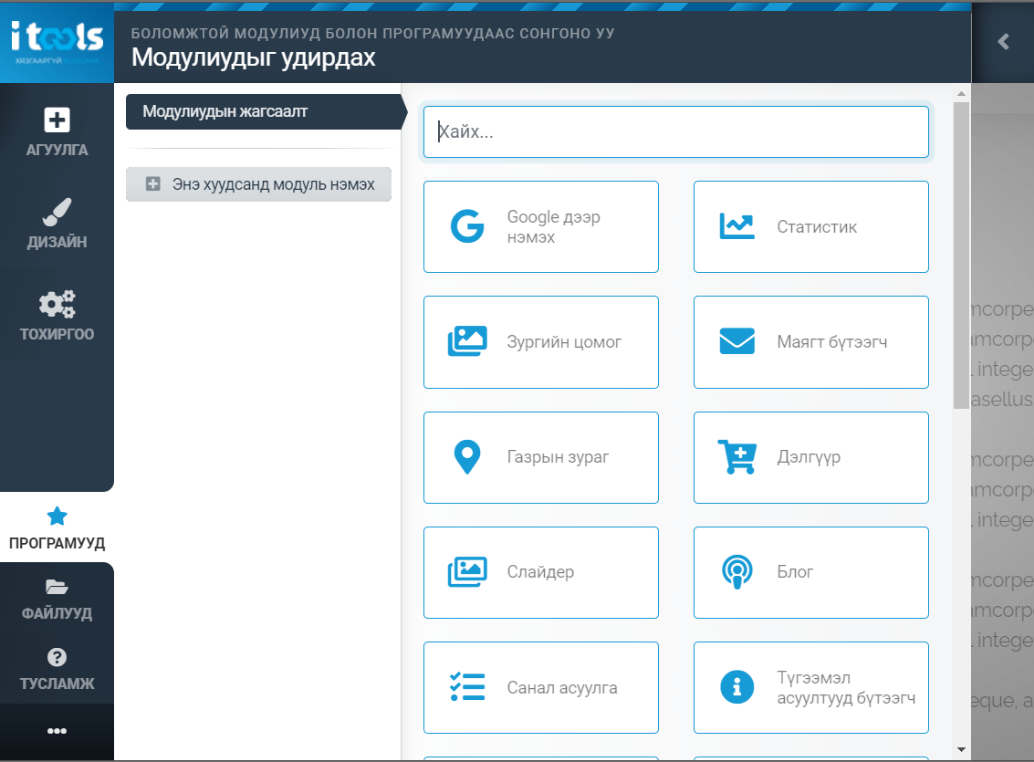Choose the Статистик module card
Viewport: 1034px width, 762px height.
[811, 227]
